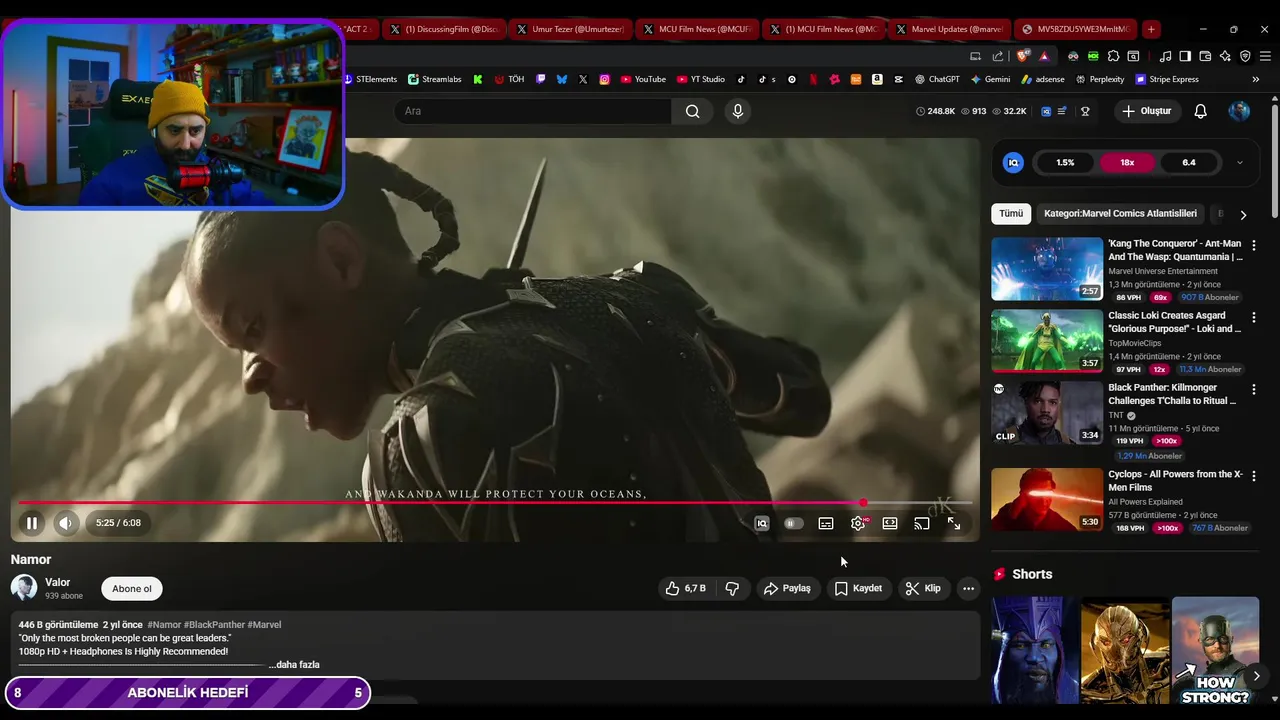Viewport: 1280px width, 720px height.
Task: Click the vidIQ IQ logo badge
Action: (1013, 163)
